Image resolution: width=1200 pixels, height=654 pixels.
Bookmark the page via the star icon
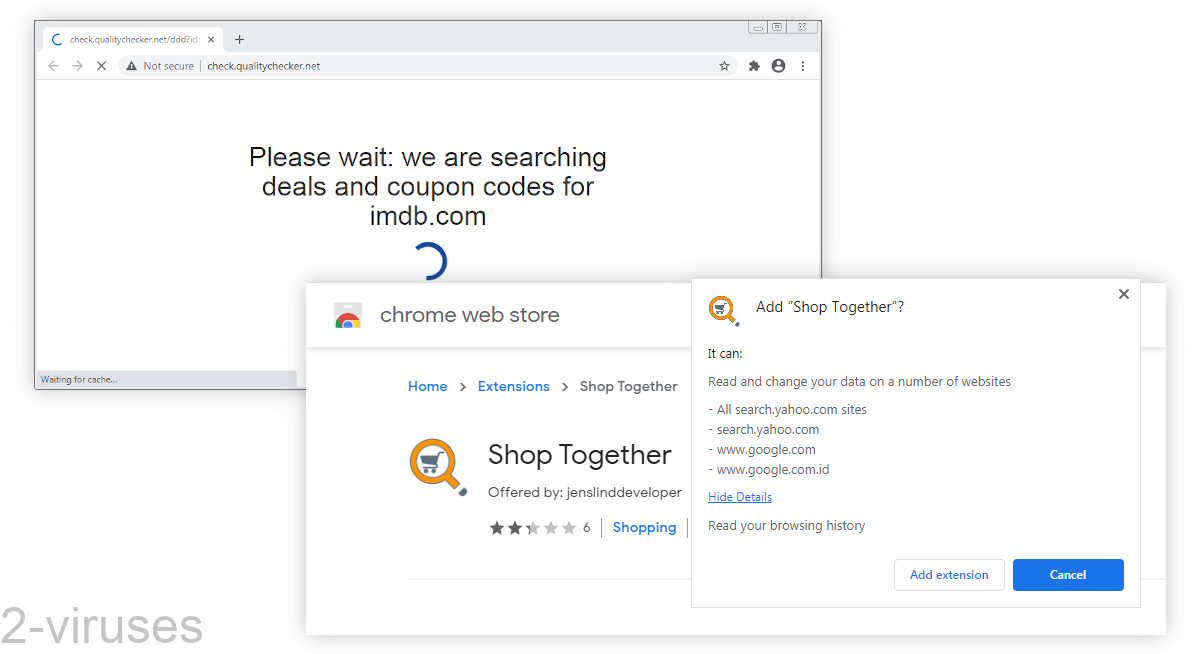[x=723, y=65]
